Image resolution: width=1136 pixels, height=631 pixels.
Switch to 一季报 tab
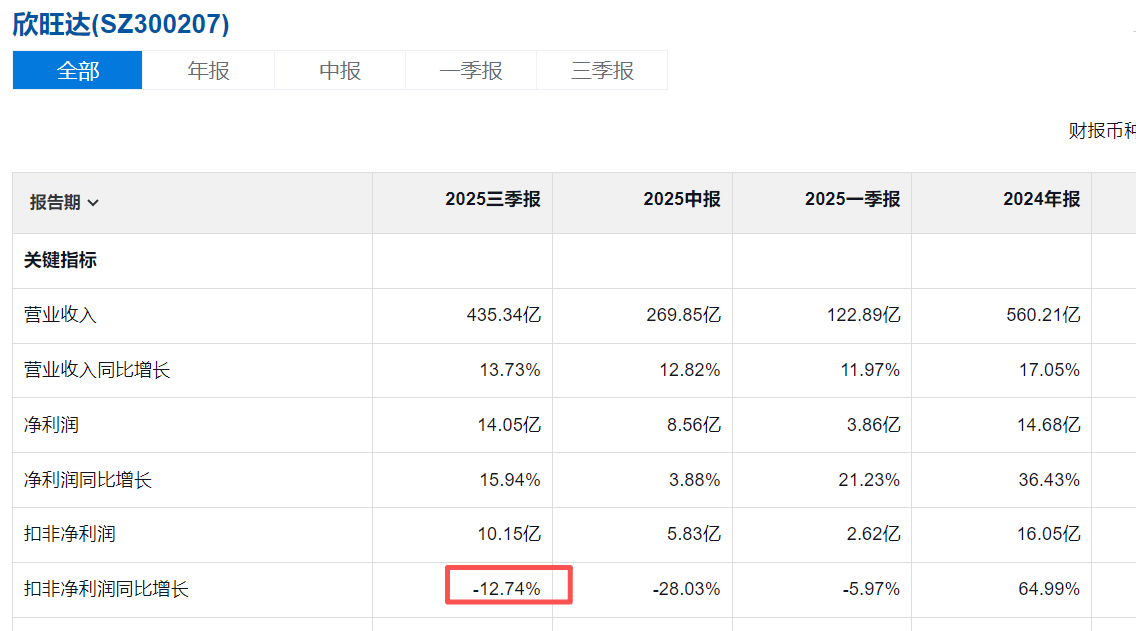tap(471, 71)
